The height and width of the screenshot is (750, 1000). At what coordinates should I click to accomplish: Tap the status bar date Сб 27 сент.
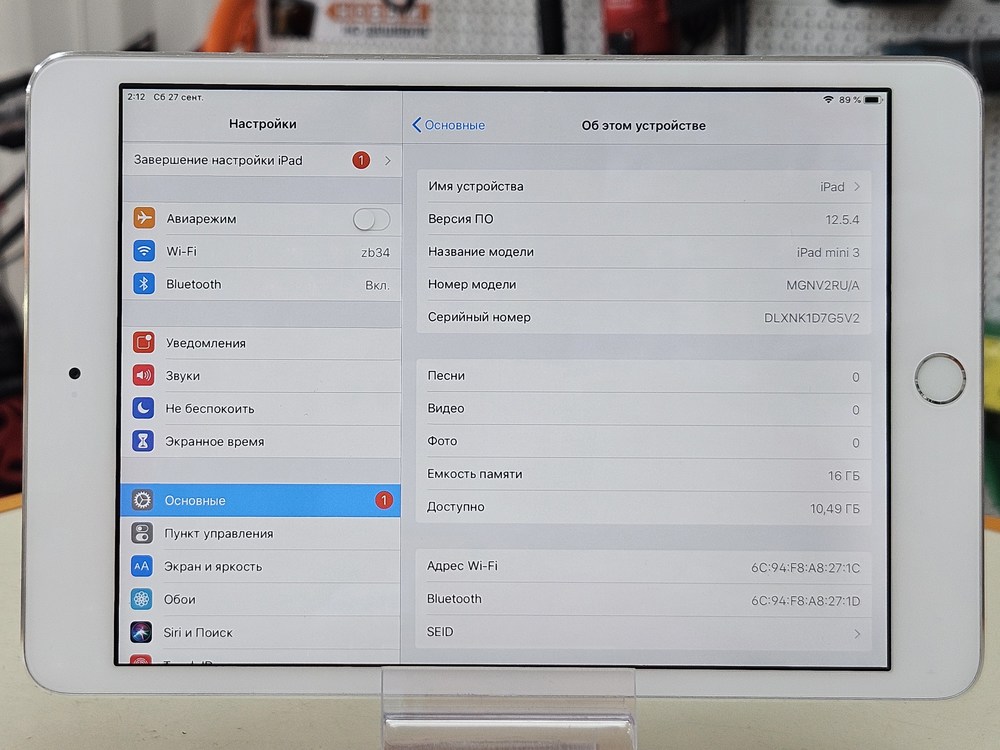click(179, 97)
